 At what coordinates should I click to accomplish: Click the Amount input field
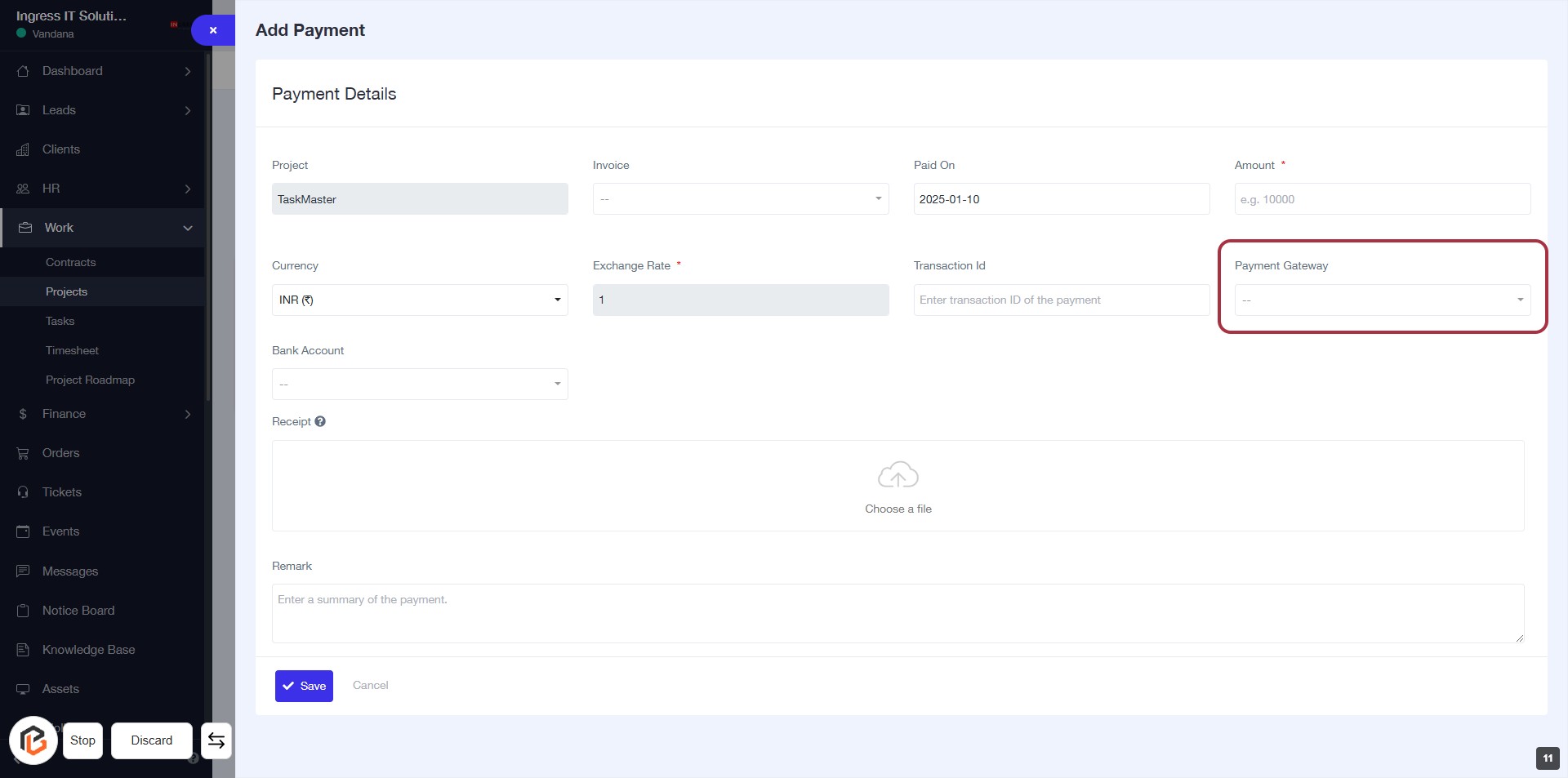(x=1382, y=199)
